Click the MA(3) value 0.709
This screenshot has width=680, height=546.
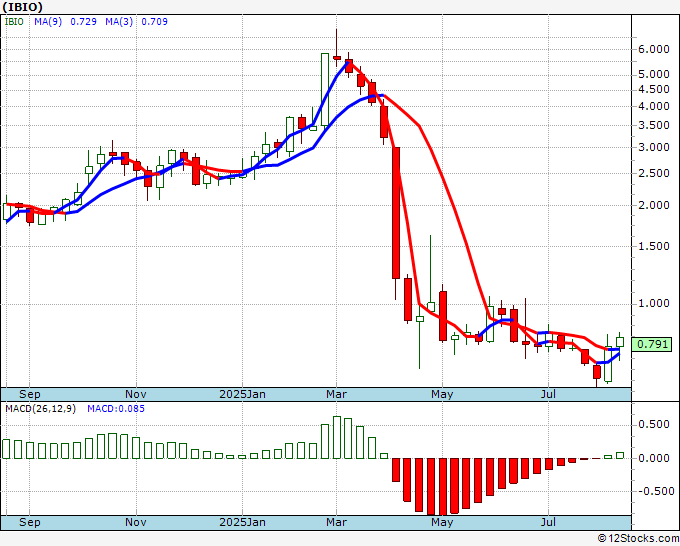tap(154, 21)
